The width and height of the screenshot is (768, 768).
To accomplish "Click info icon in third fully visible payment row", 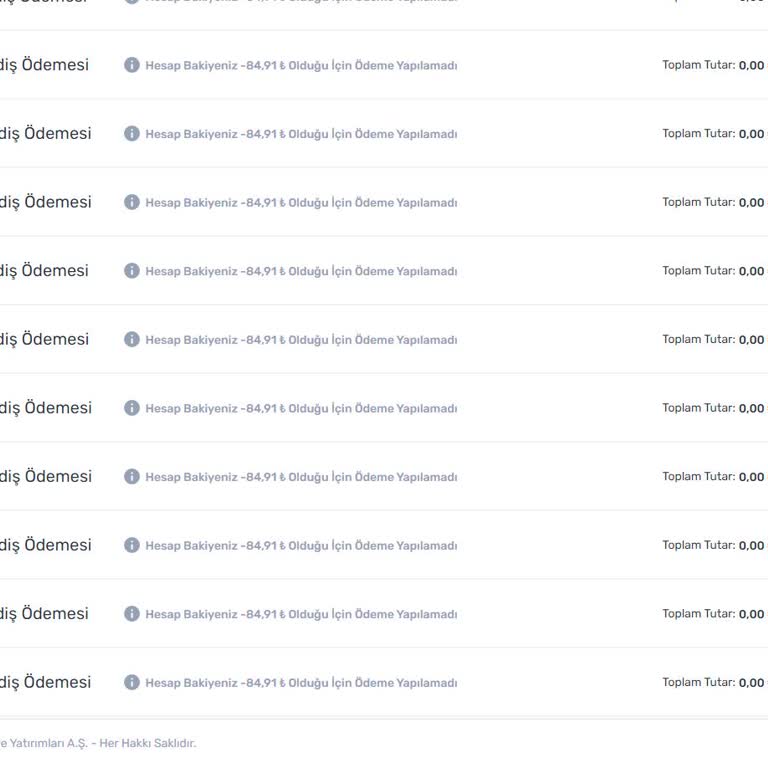I will tap(132, 202).
